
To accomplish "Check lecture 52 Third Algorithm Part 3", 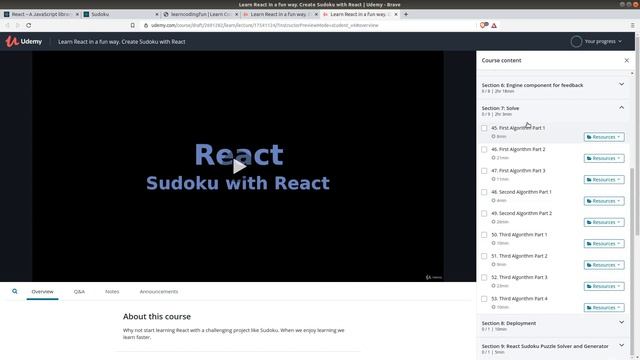I will [484, 277].
